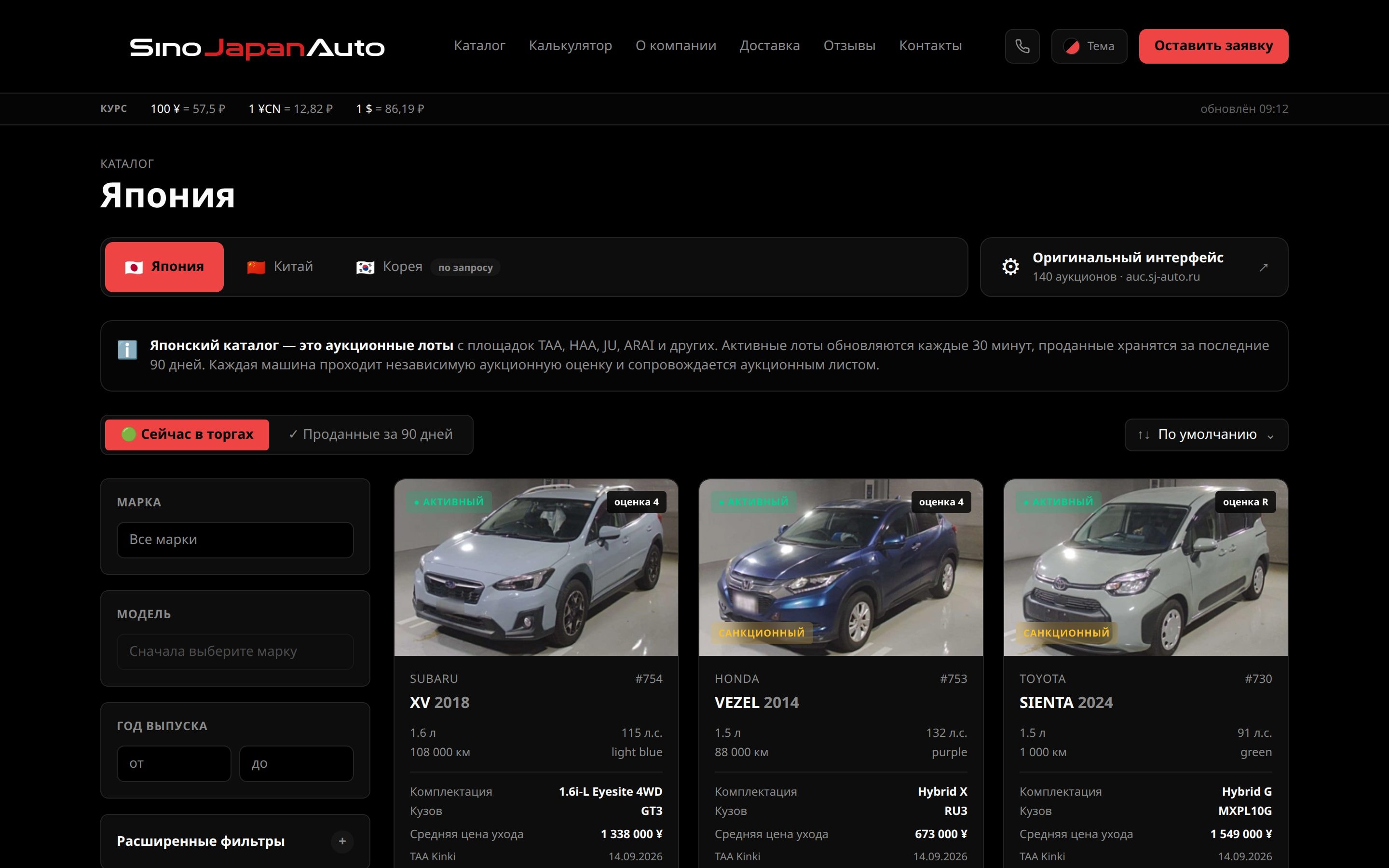This screenshot has width=1389, height=868.
Task: Open the Доставка menu item
Action: click(769, 45)
